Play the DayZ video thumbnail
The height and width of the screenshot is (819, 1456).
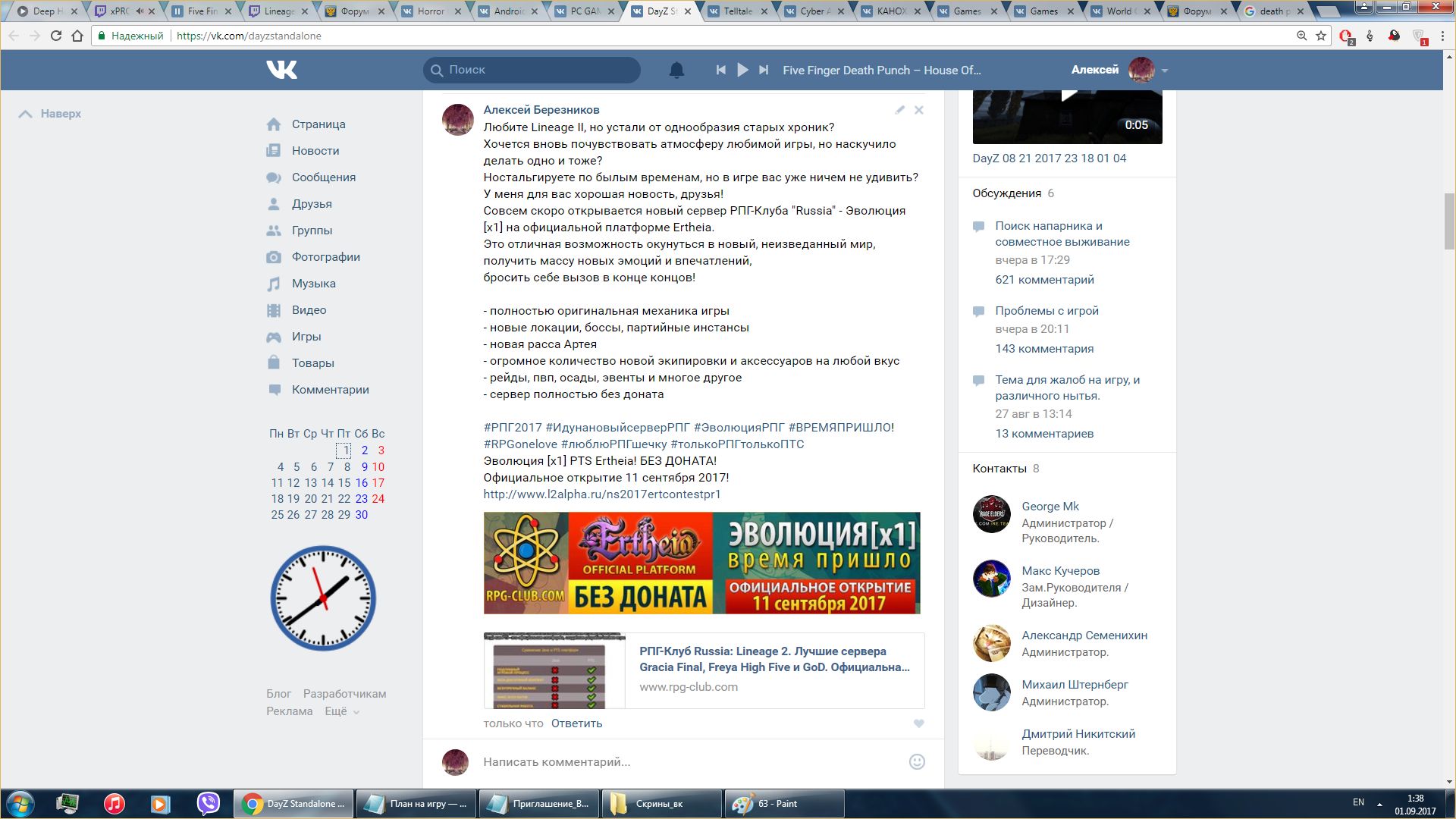click(x=1067, y=118)
